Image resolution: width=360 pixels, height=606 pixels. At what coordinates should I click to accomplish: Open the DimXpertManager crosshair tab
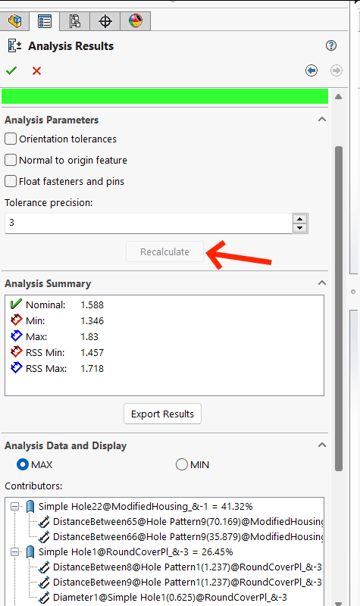pyautogui.click(x=105, y=21)
